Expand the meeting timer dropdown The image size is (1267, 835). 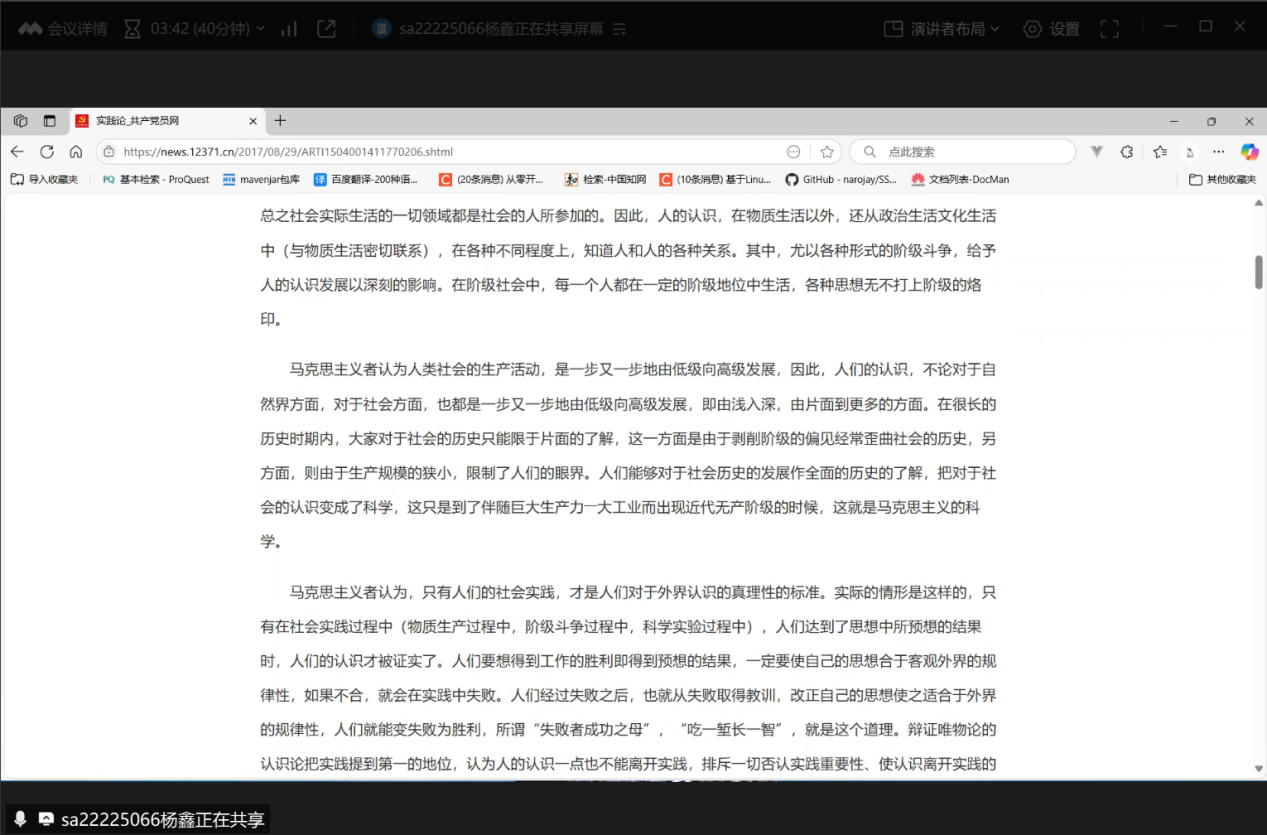coord(194,29)
